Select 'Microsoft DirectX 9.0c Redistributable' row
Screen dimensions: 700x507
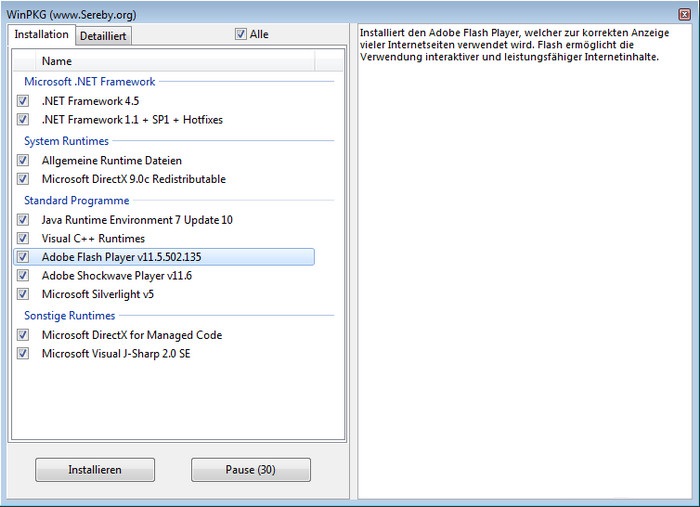pos(164,179)
